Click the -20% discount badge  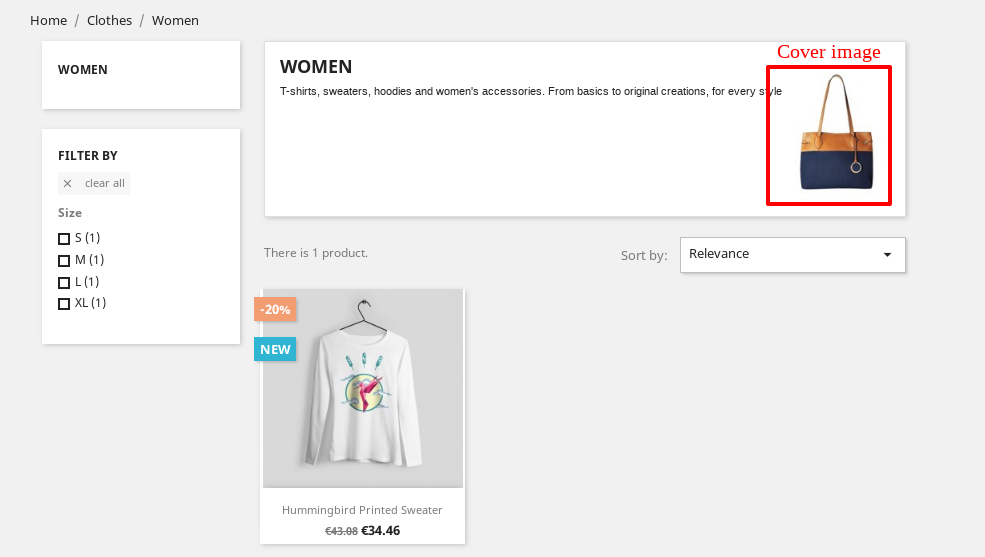(275, 310)
